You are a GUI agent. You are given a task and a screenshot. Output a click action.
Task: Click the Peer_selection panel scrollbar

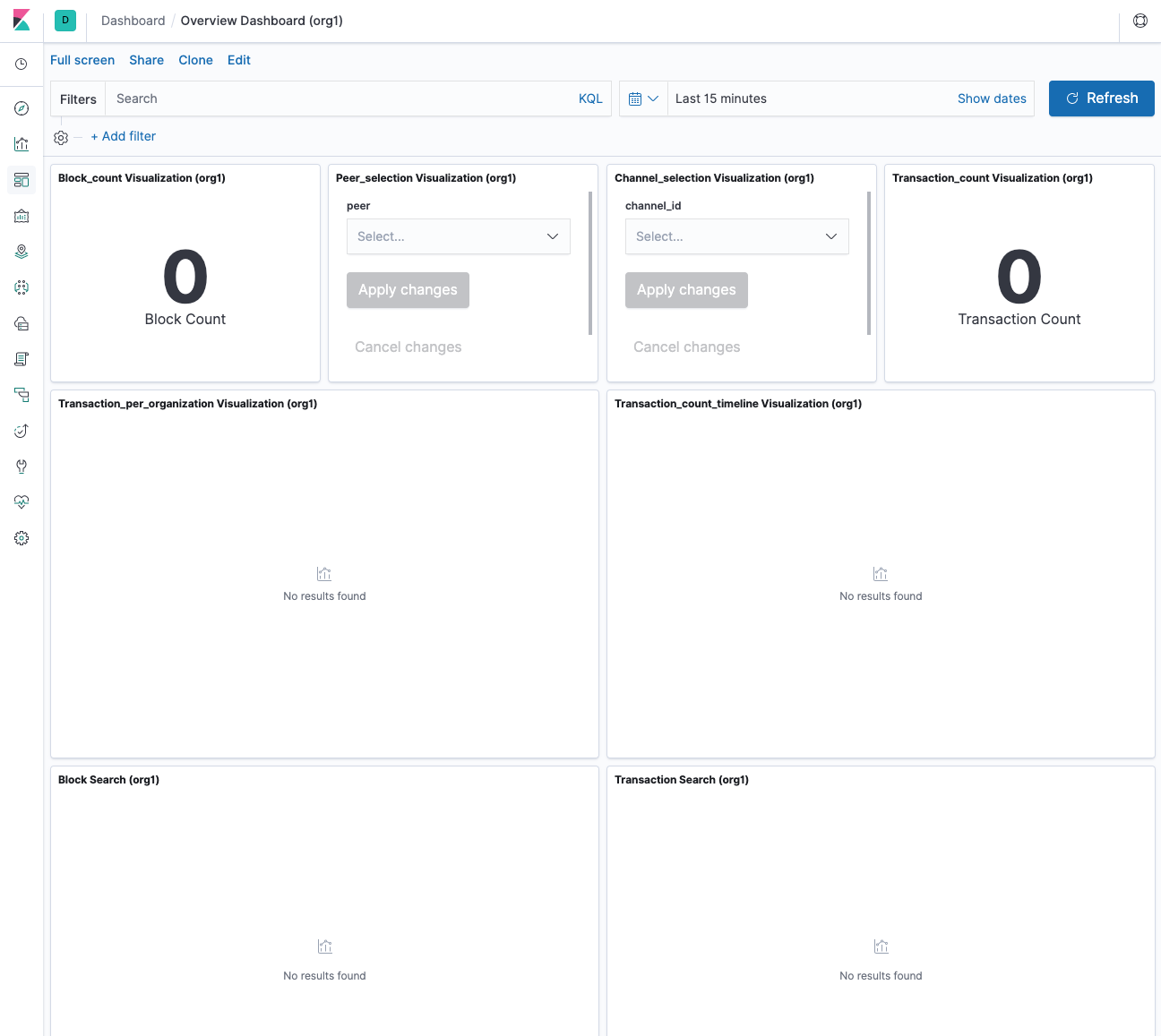[590, 263]
